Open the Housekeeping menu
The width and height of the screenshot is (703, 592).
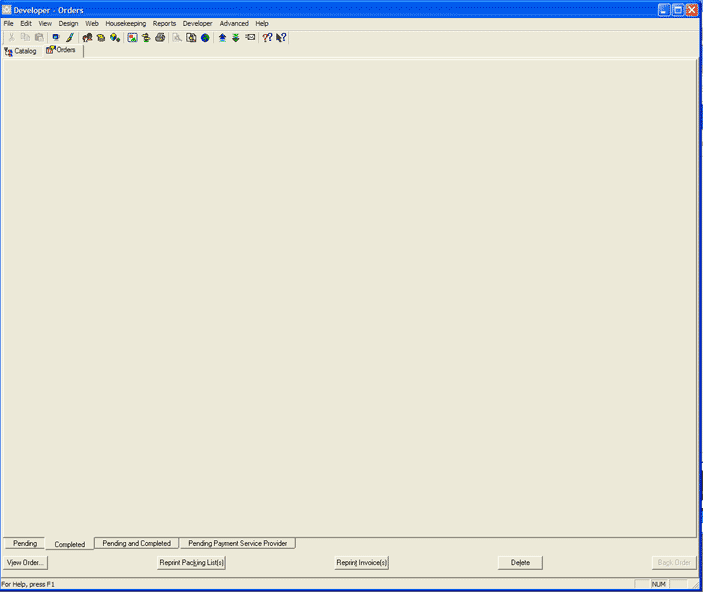point(125,23)
